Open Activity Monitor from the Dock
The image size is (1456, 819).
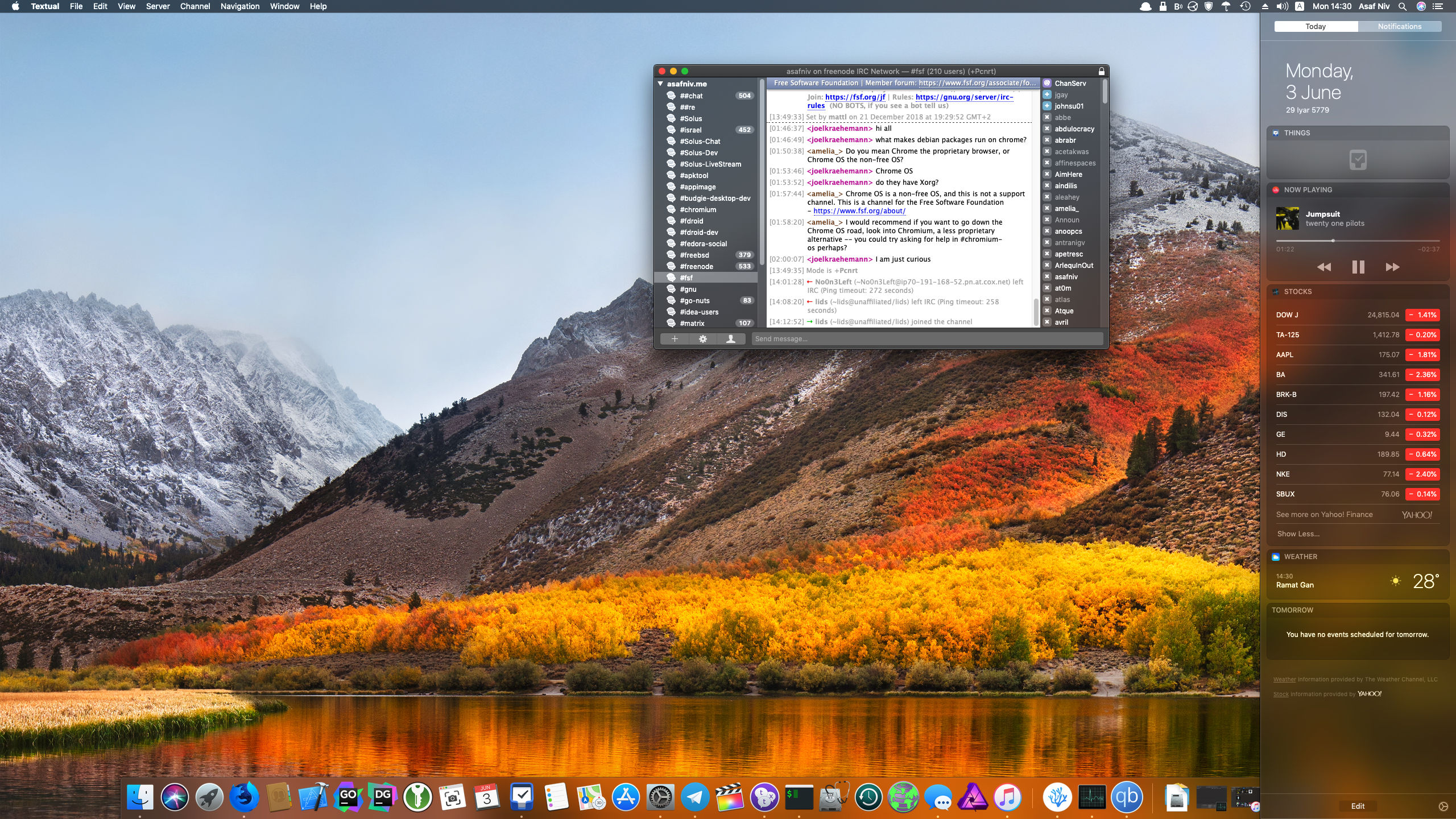(1092, 797)
